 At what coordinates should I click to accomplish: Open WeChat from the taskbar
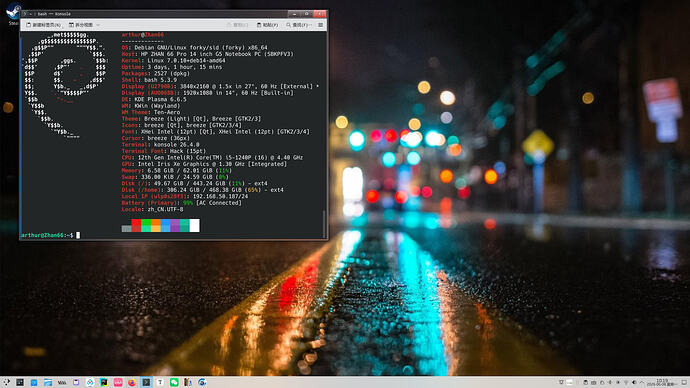[174, 382]
